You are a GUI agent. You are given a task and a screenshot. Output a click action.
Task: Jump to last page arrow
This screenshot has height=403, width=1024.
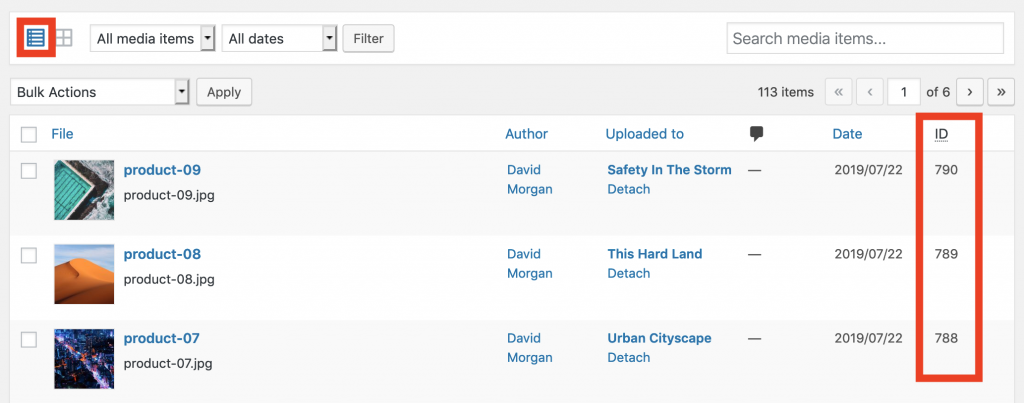click(x=1000, y=92)
